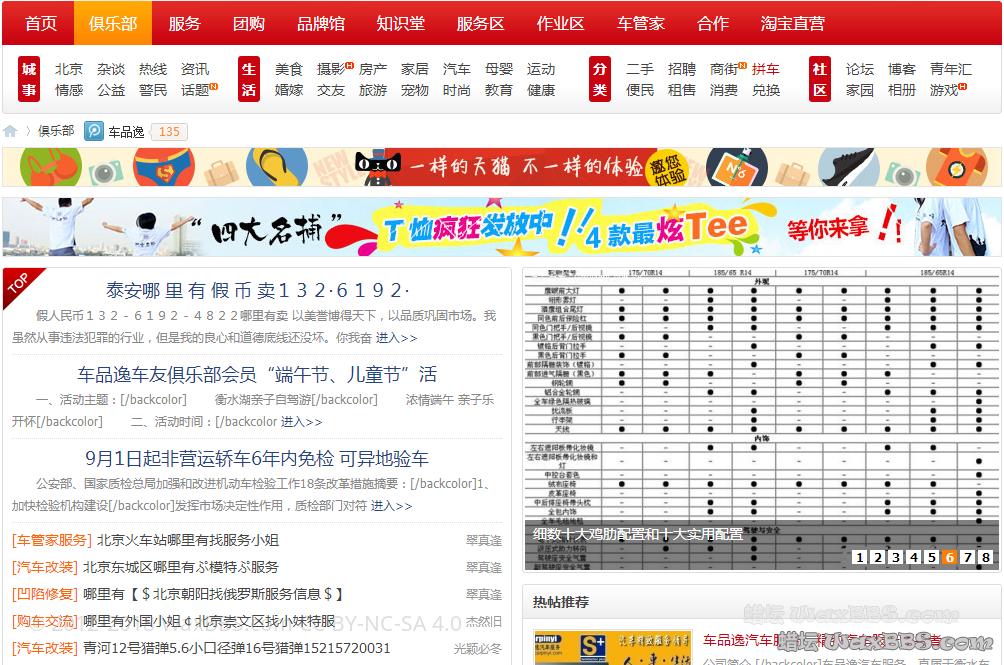Open the 淘宝直营 navigation menu item
1004x665 pixels.
coord(793,23)
